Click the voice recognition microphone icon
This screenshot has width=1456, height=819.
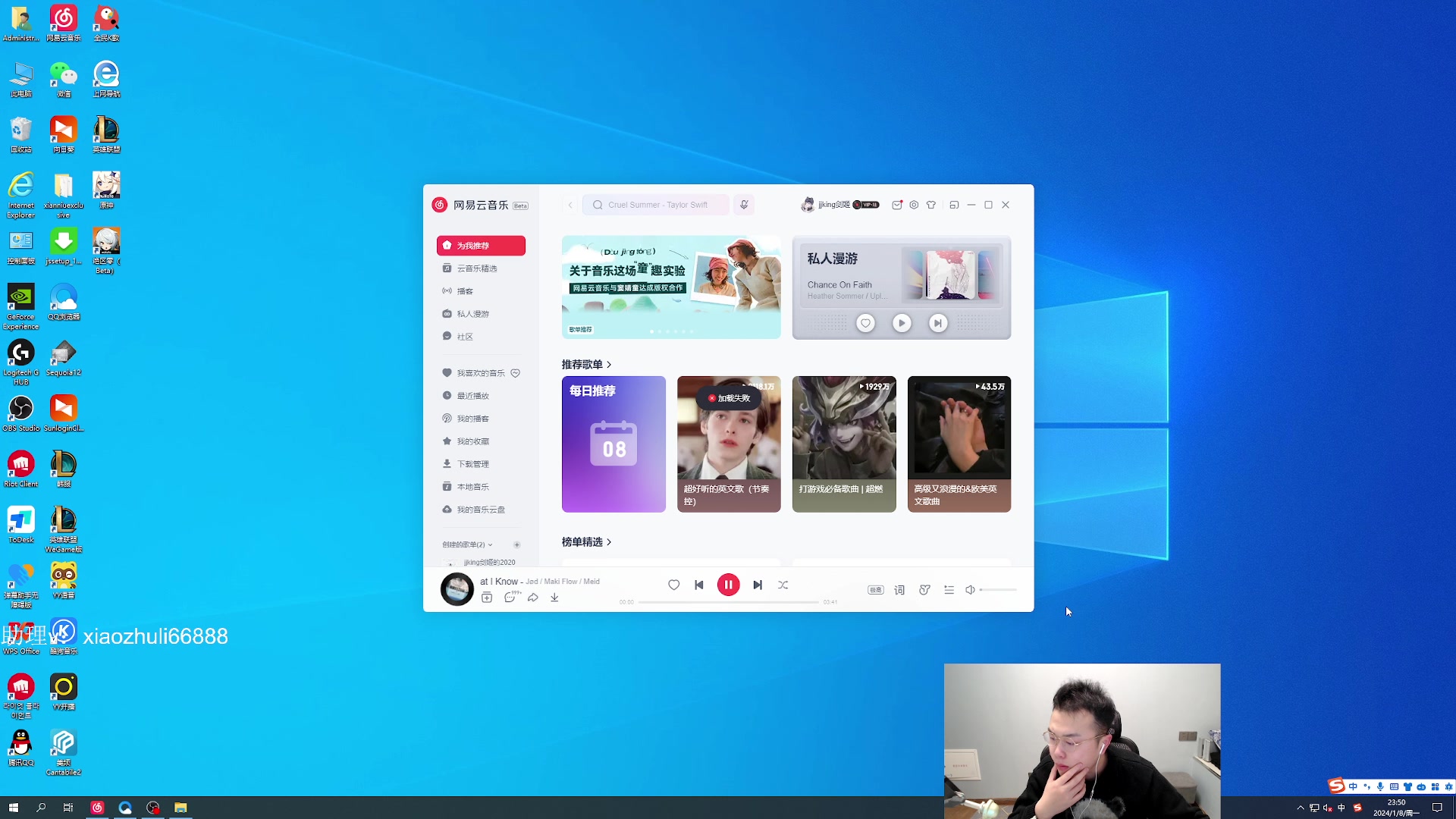744,205
